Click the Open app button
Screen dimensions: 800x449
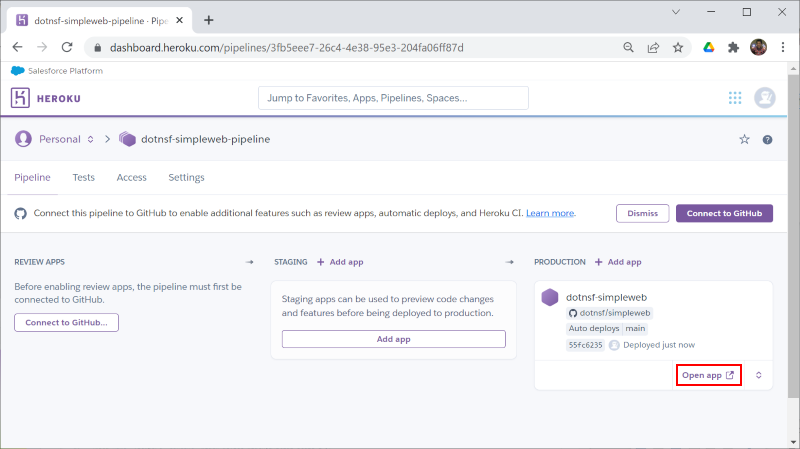(x=708, y=375)
